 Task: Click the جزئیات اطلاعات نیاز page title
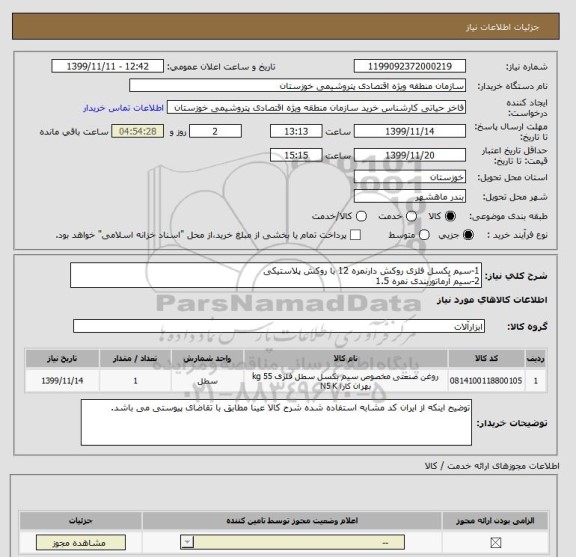(502, 28)
